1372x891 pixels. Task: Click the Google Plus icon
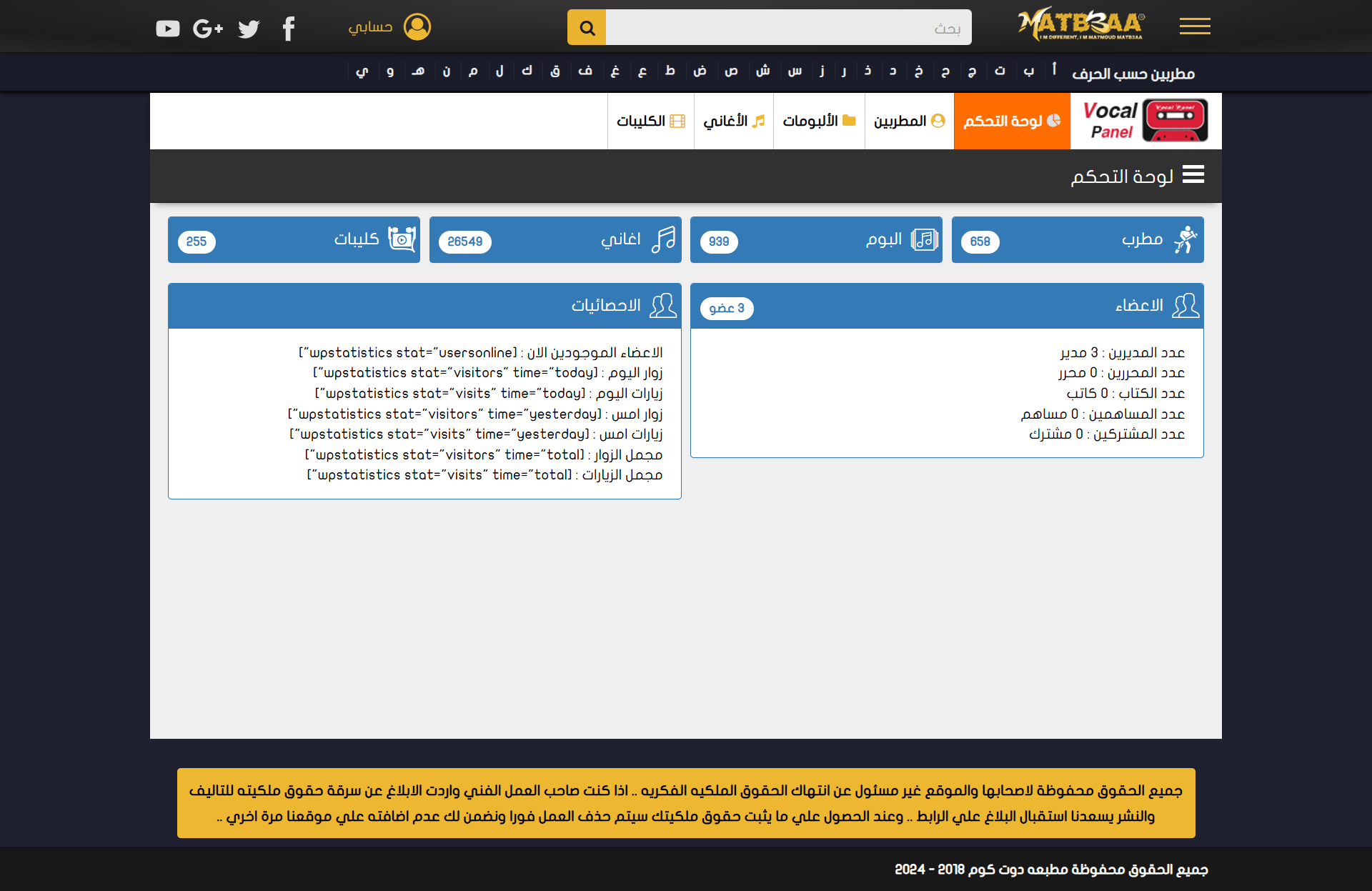click(208, 29)
